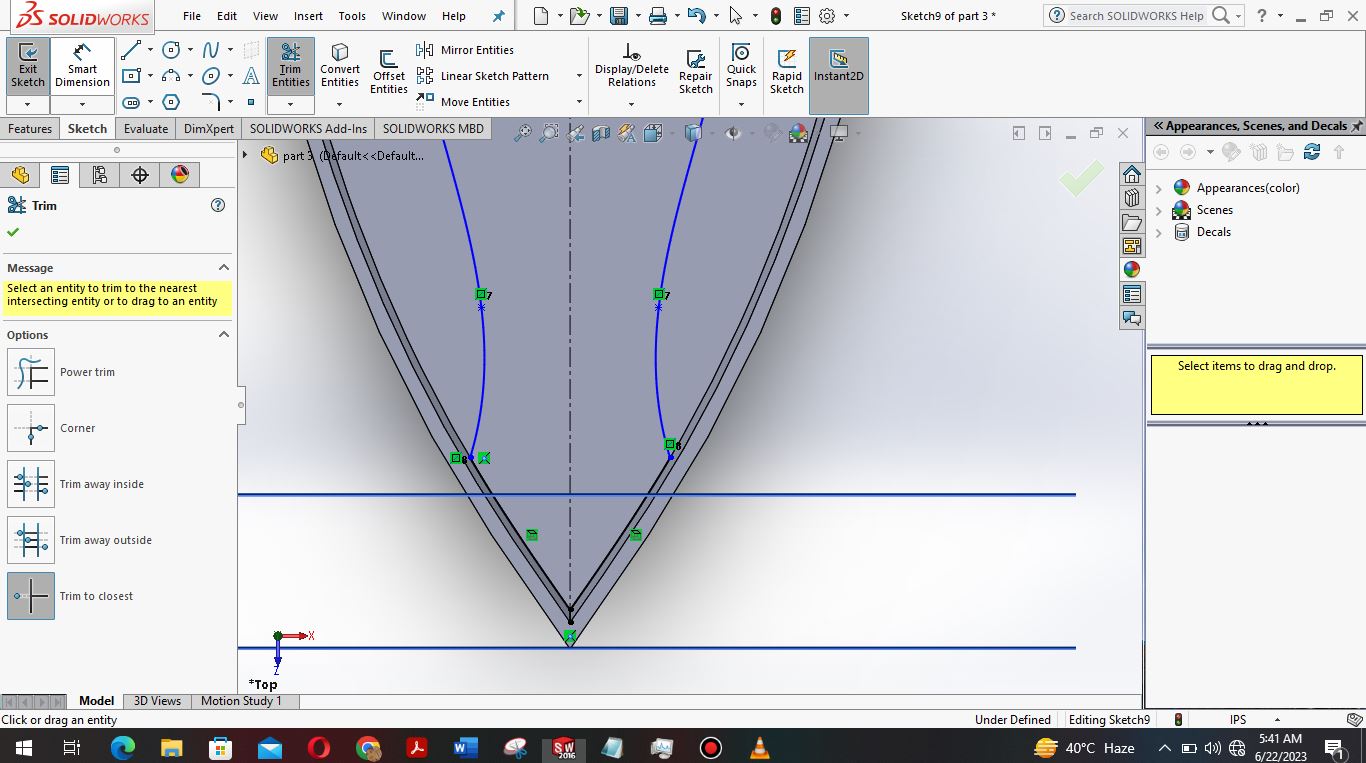The image size is (1366, 763).
Task: Switch to the SOLIDWORKS Add-Ins tab
Action: coord(308,129)
